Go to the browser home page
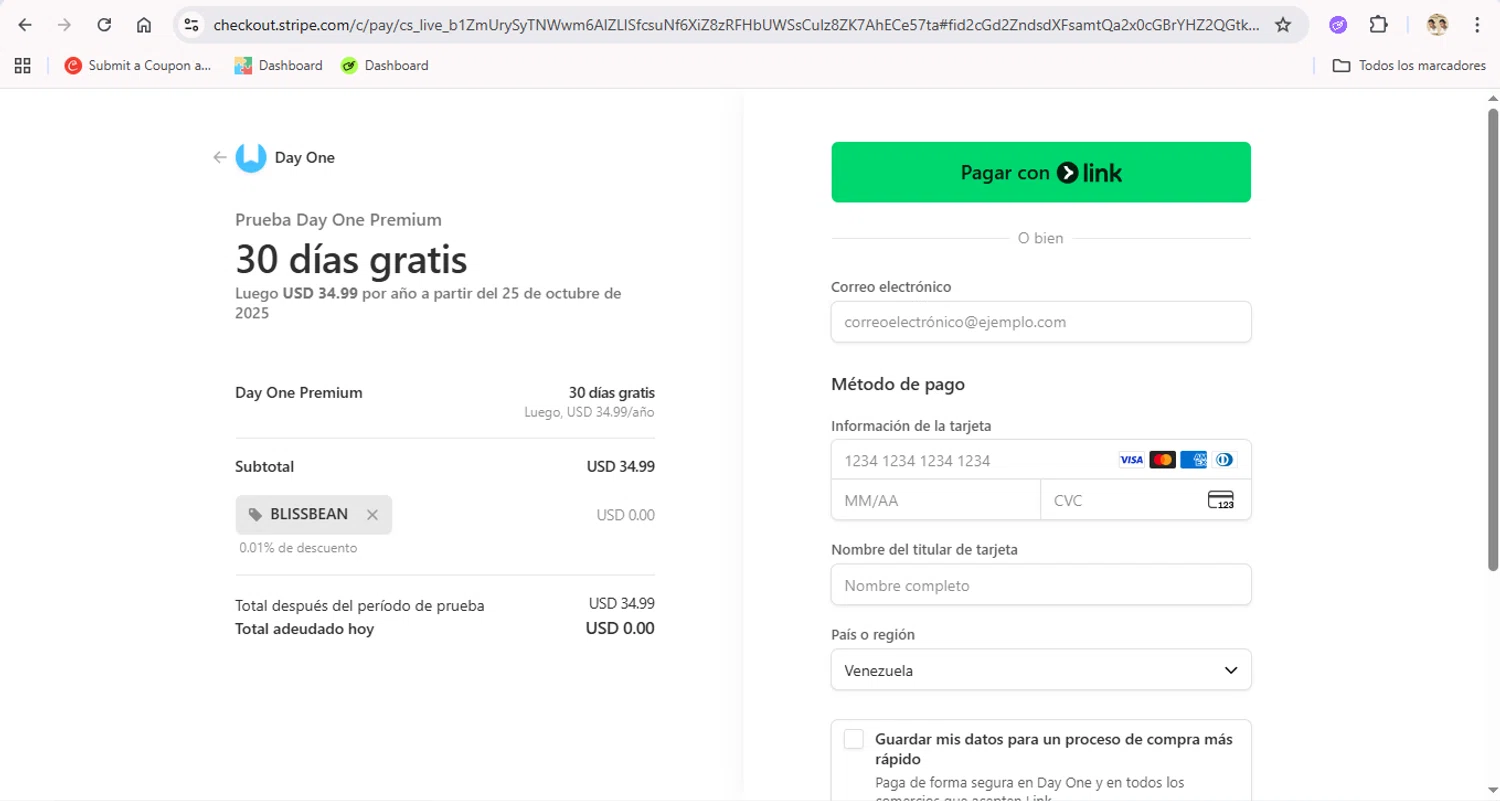Viewport: 1500px width, 801px height. pyautogui.click(x=144, y=25)
